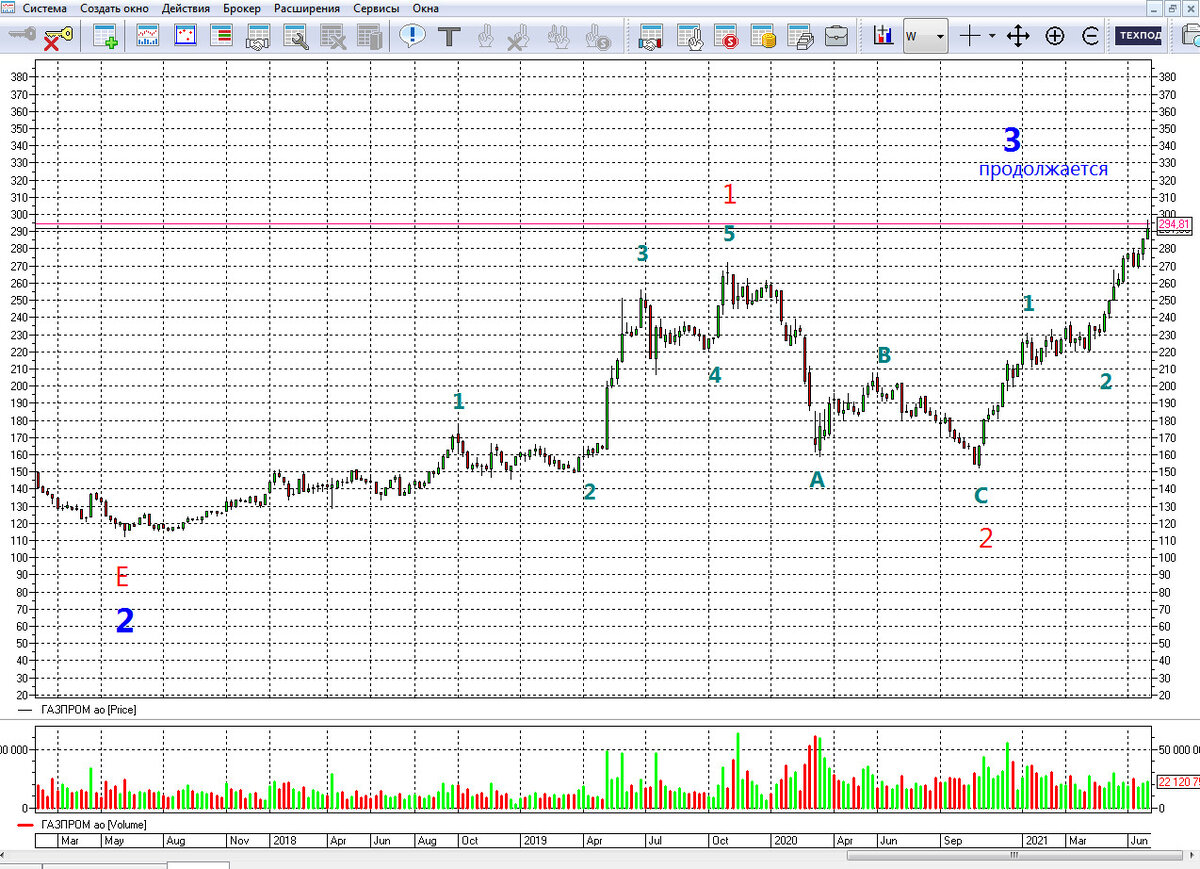Click the bold T text icon
1200x869 pixels.
pyautogui.click(x=449, y=38)
